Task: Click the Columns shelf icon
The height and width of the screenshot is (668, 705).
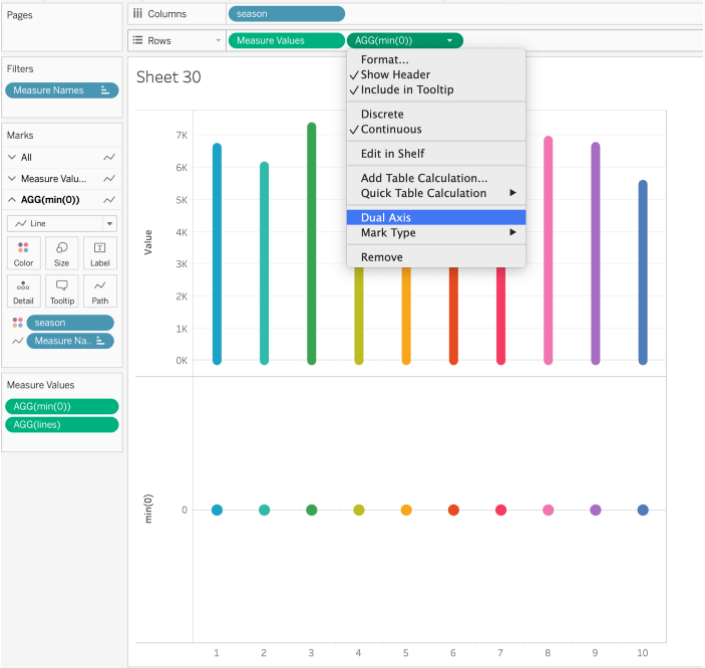Action: pos(138,14)
